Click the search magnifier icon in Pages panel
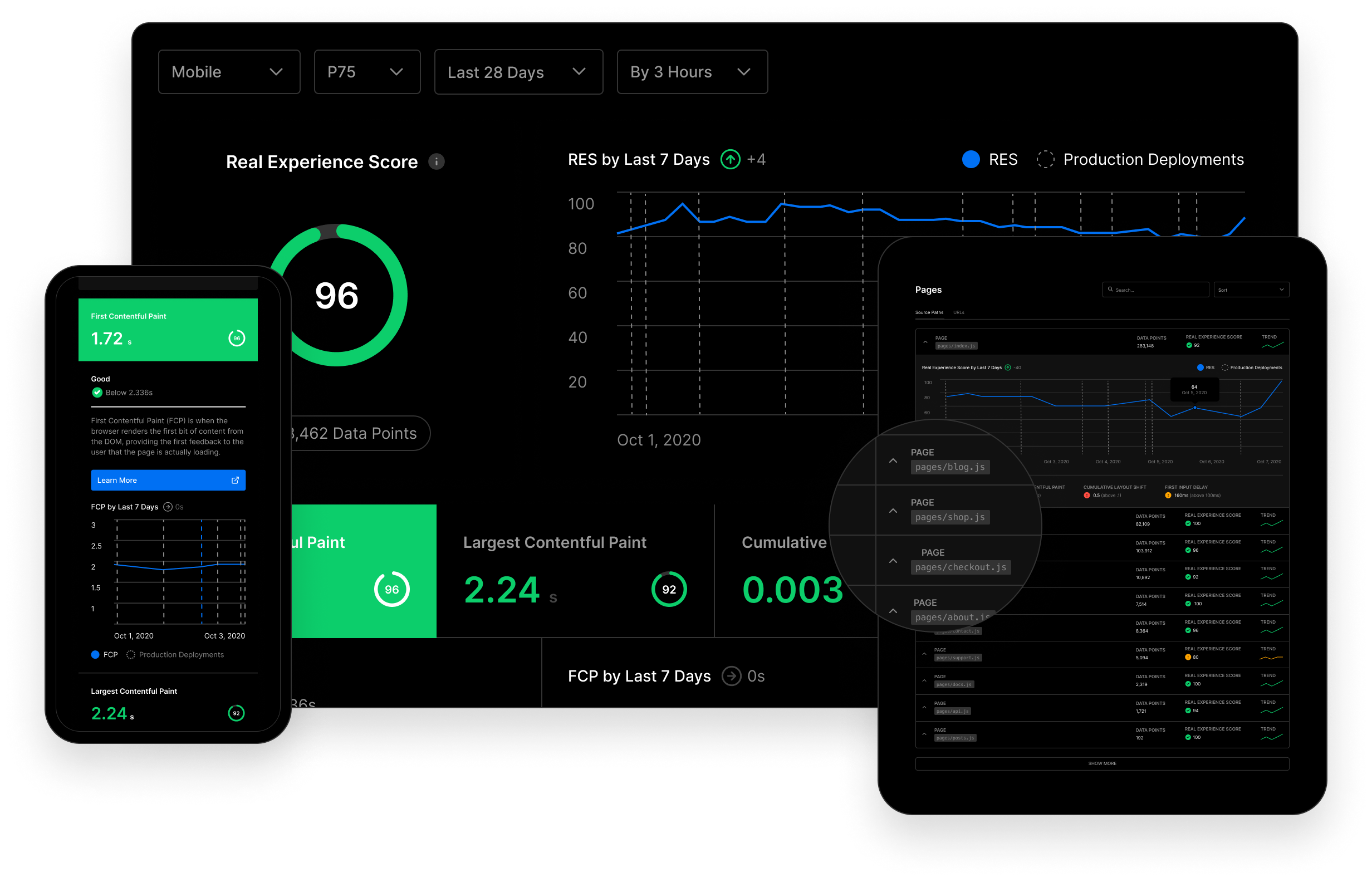The height and width of the screenshot is (882, 1372). coord(1110,289)
